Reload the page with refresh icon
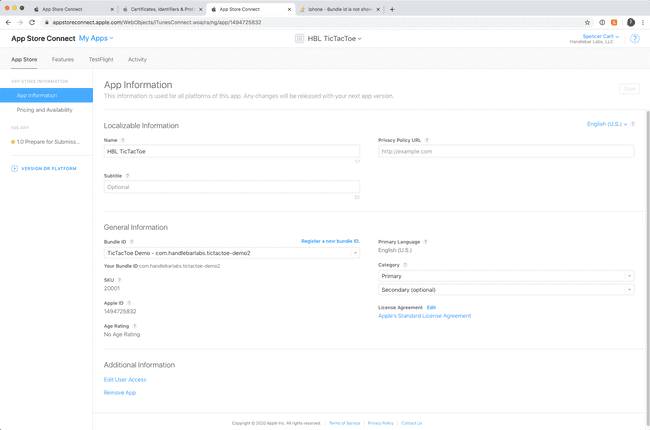 [32, 22]
